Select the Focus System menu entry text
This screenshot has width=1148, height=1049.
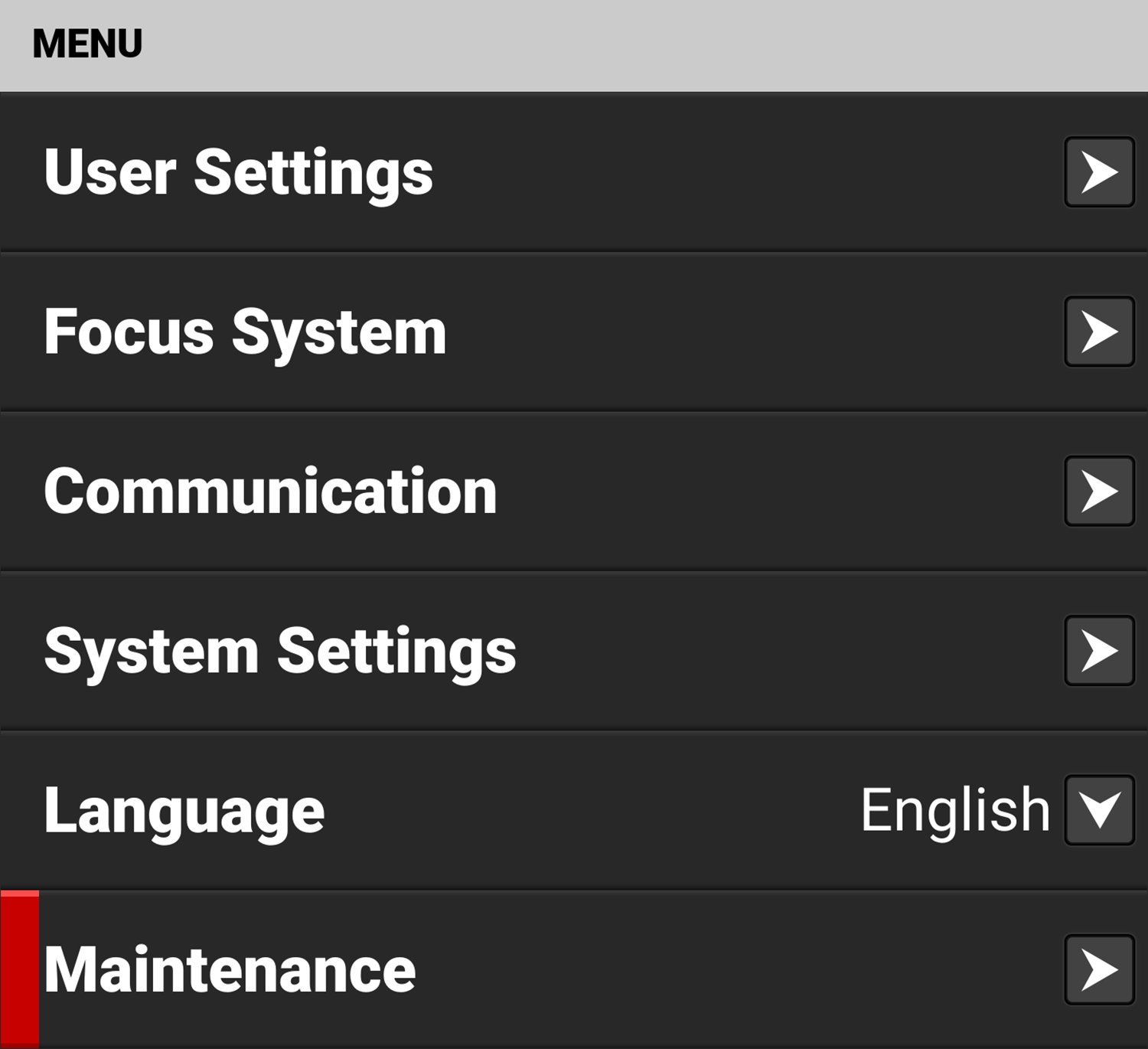pos(245,332)
